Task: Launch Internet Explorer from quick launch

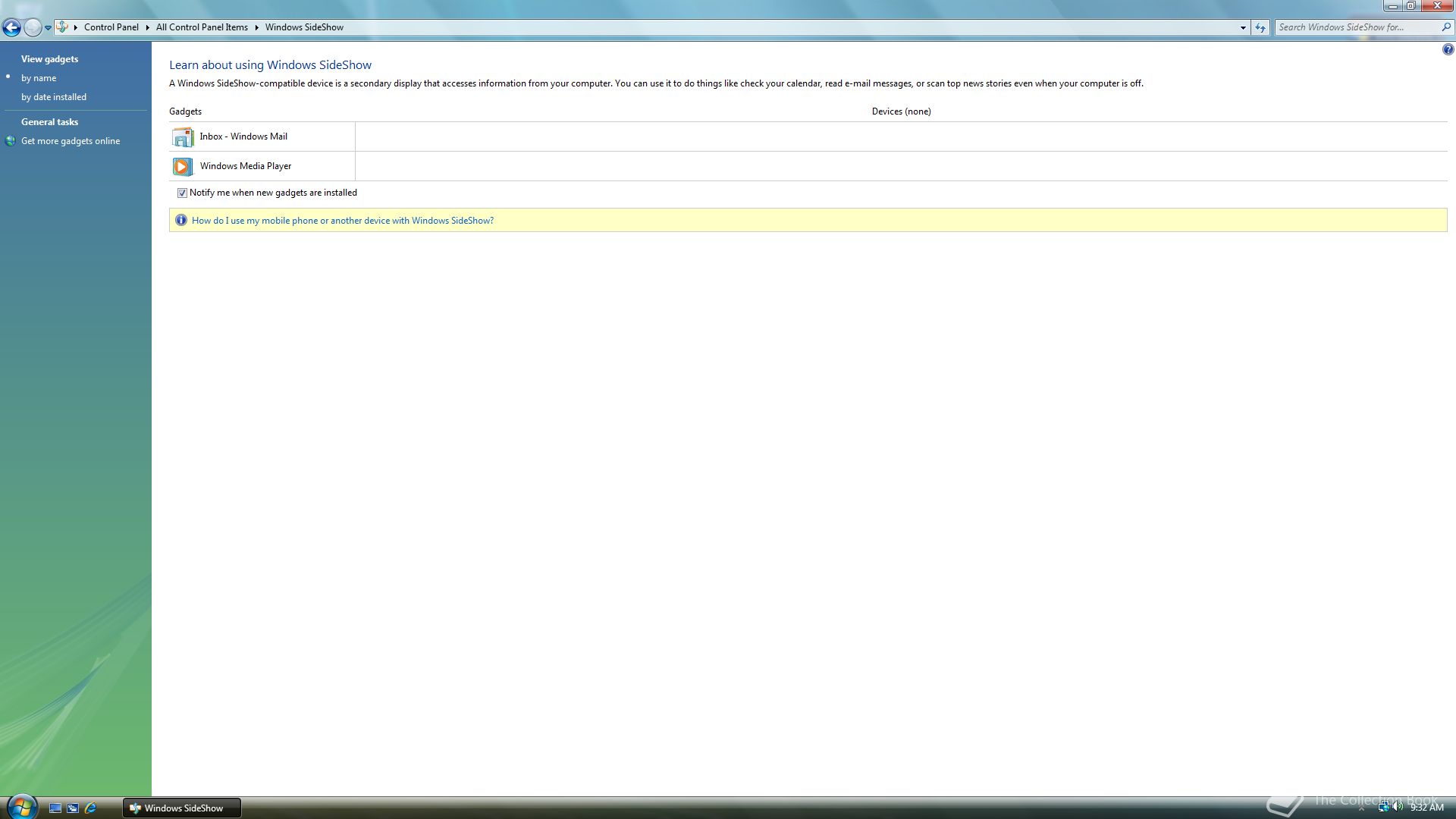Action: tap(90, 808)
